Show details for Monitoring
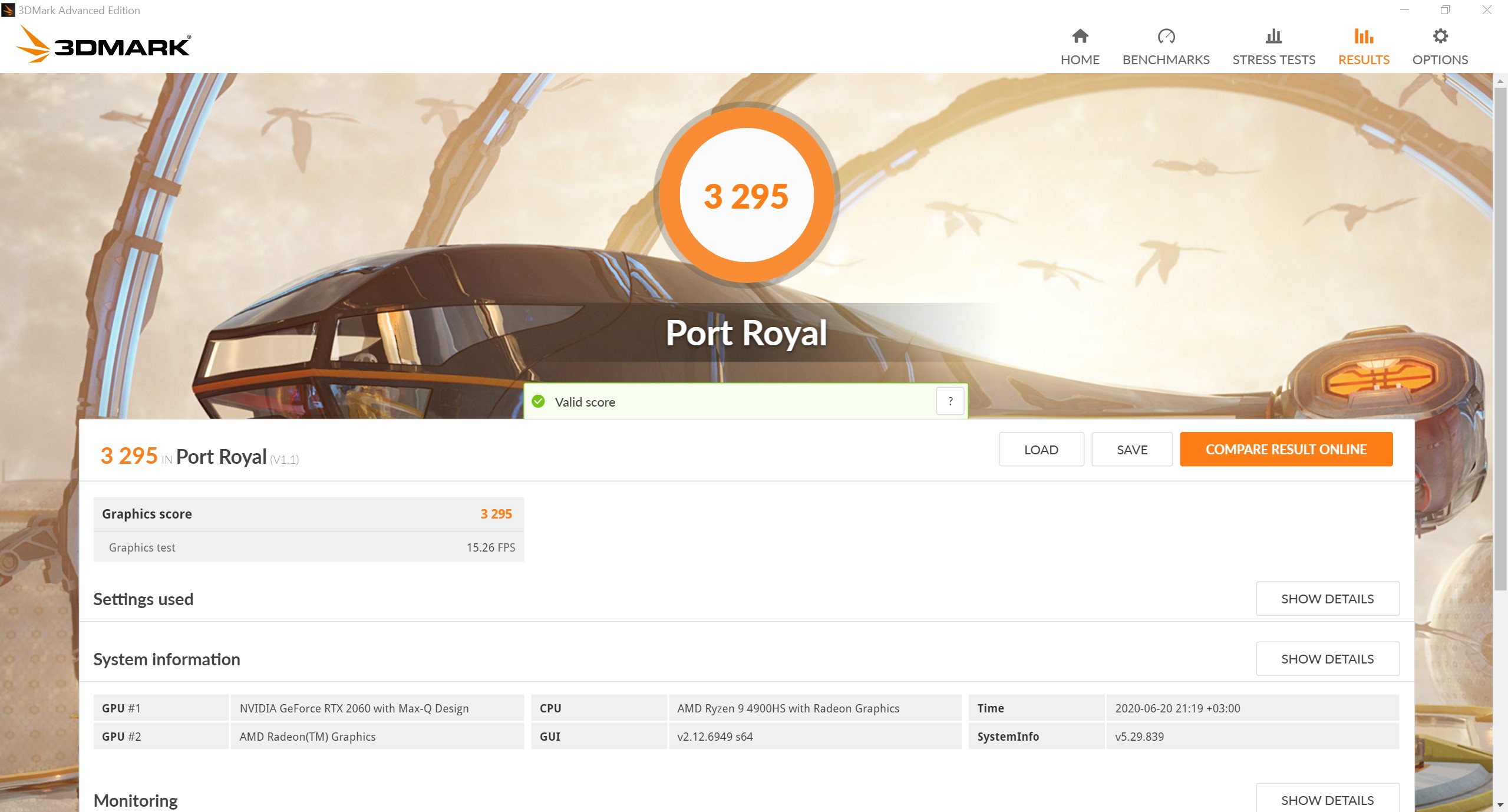The height and width of the screenshot is (812, 1508). click(x=1327, y=799)
